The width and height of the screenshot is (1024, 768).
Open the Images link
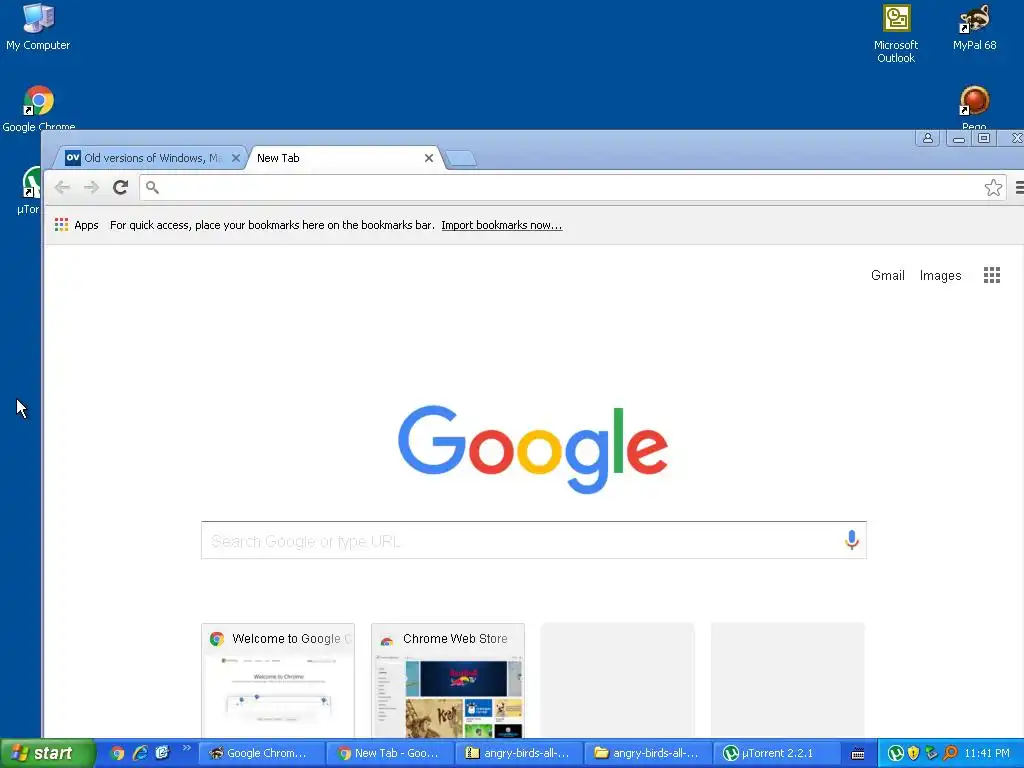point(940,276)
